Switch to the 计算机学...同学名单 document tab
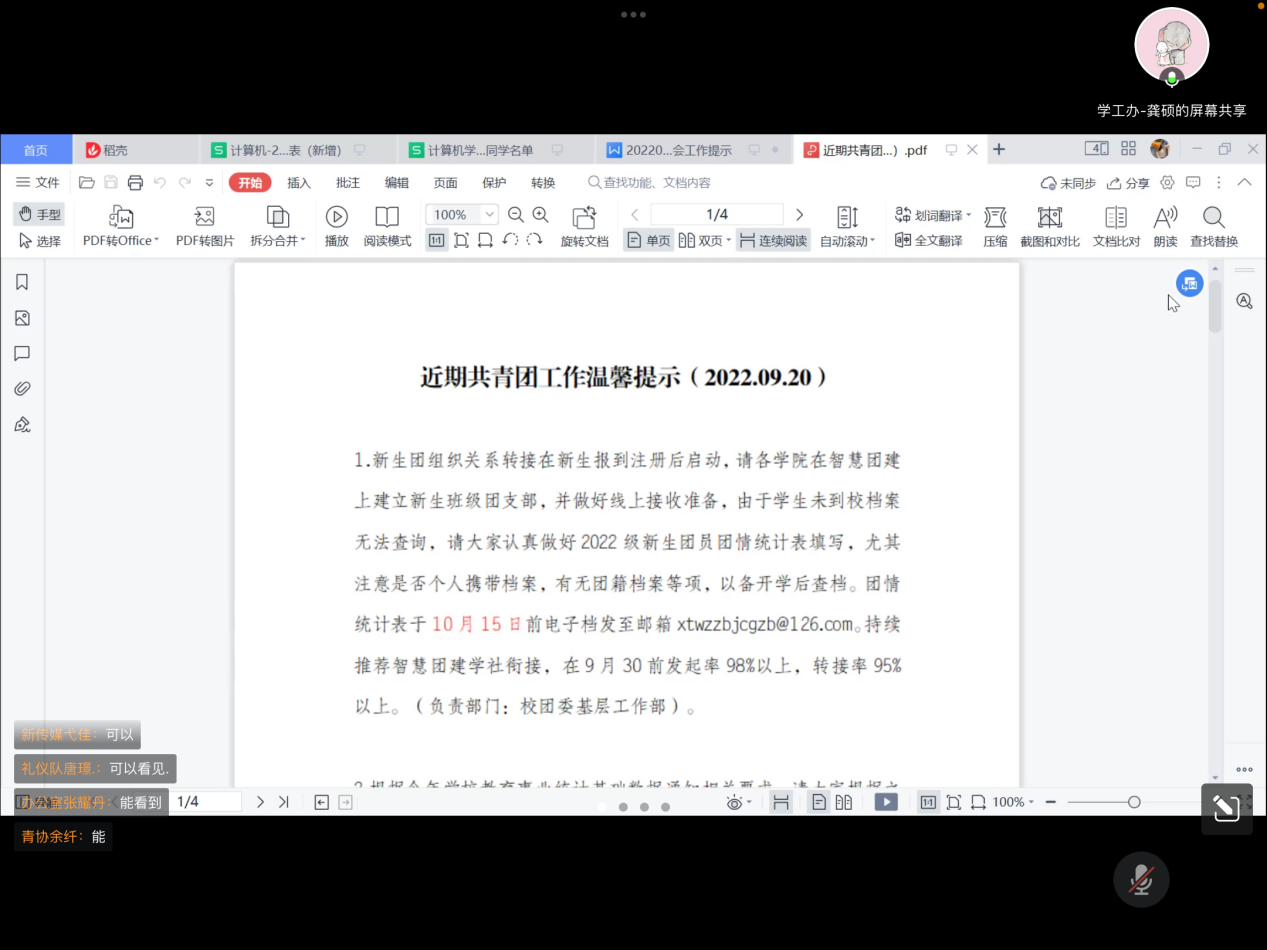Screen dimensions: 1267x950 pos(480,150)
